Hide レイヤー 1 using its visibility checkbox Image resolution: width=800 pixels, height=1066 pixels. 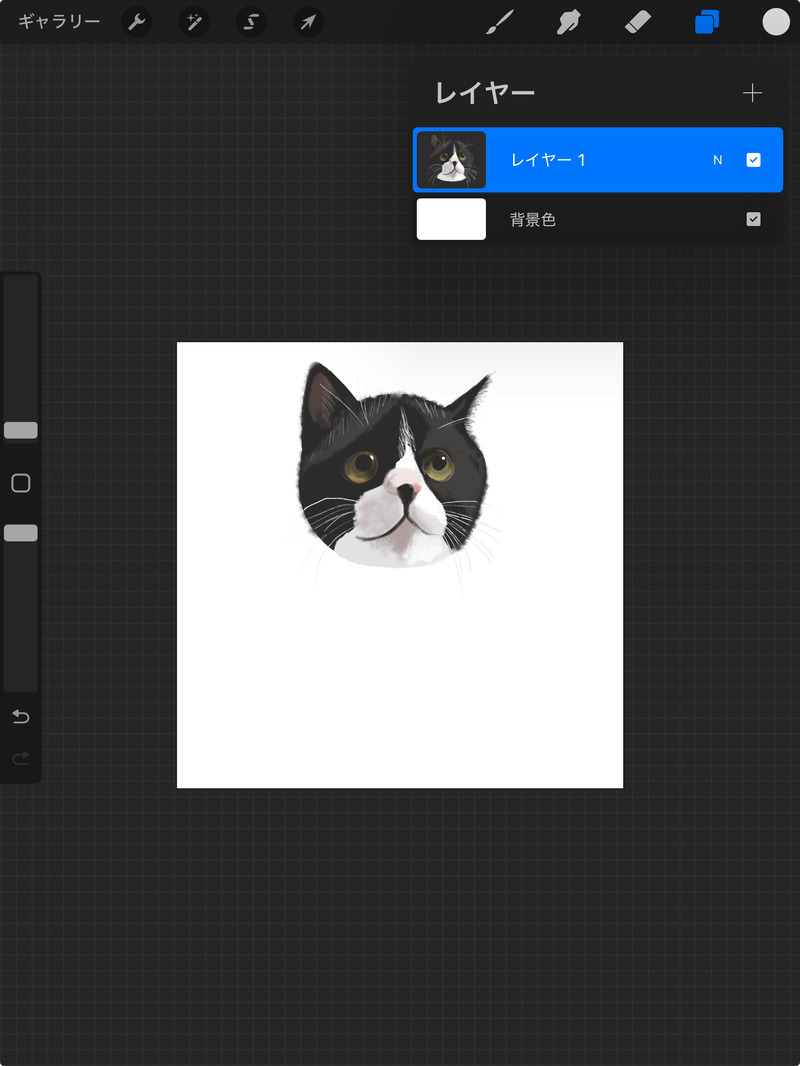754,160
